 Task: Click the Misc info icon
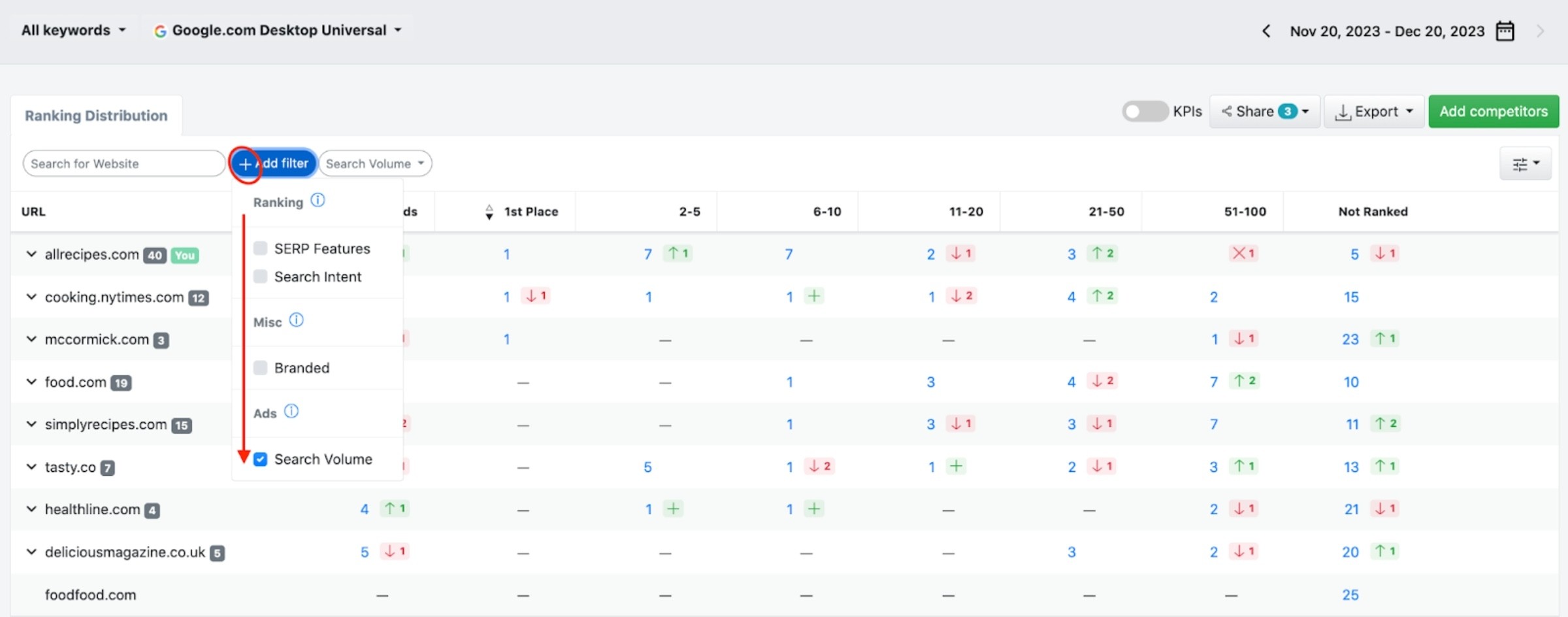click(x=297, y=320)
